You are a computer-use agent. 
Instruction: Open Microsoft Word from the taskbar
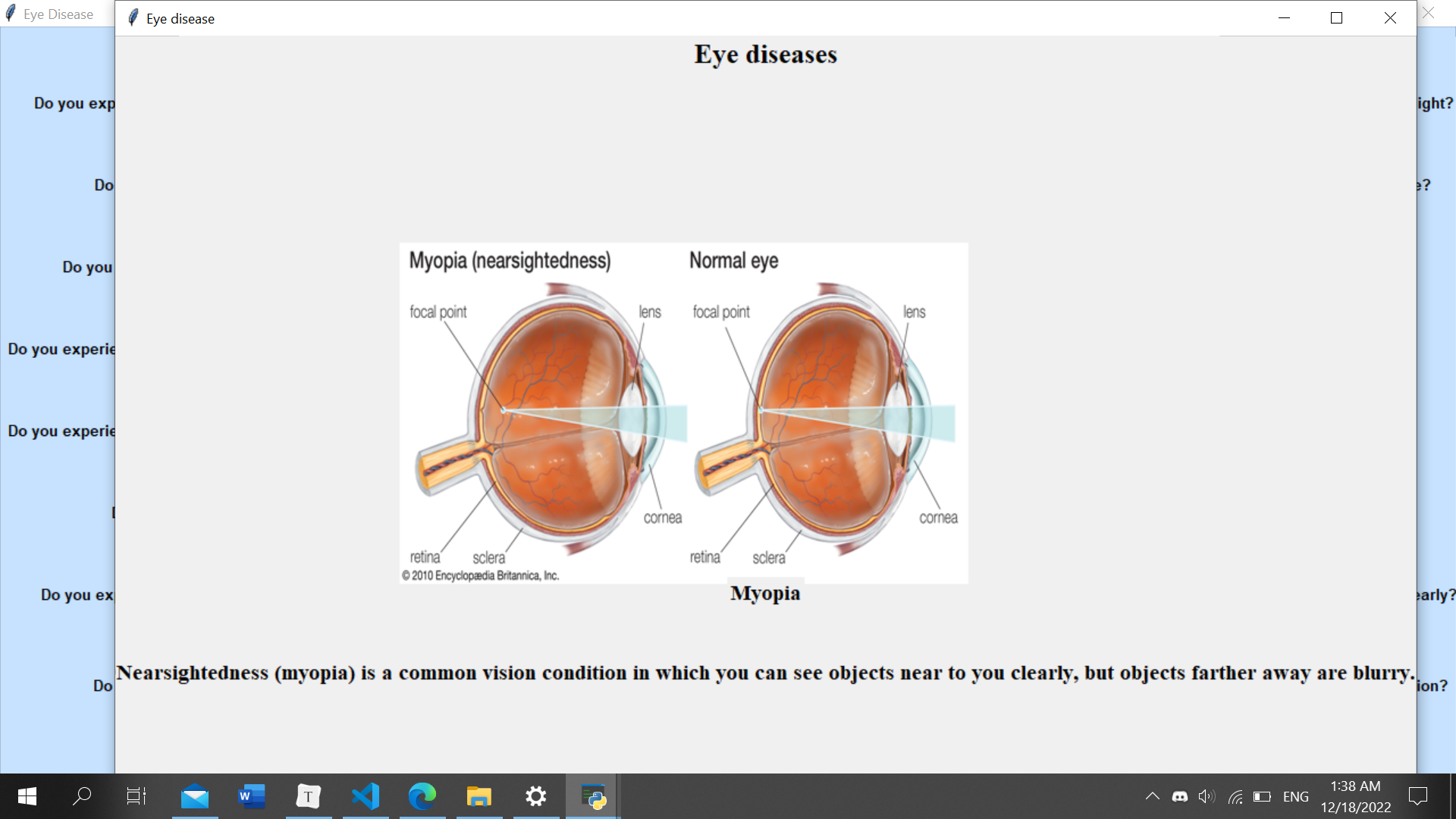click(252, 796)
